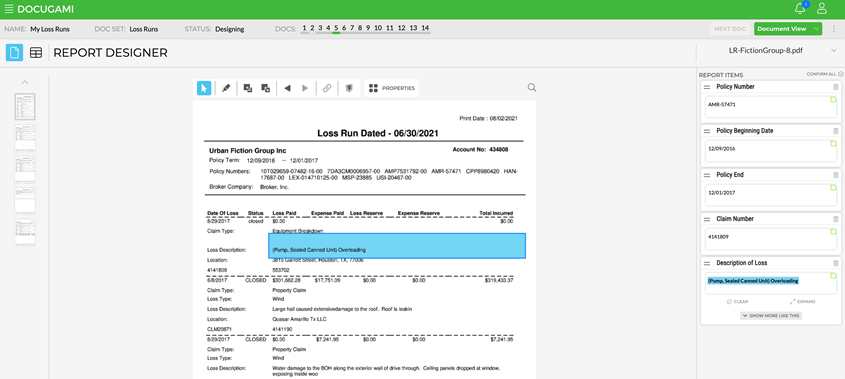Switch to document 1

[x=304, y=28]
